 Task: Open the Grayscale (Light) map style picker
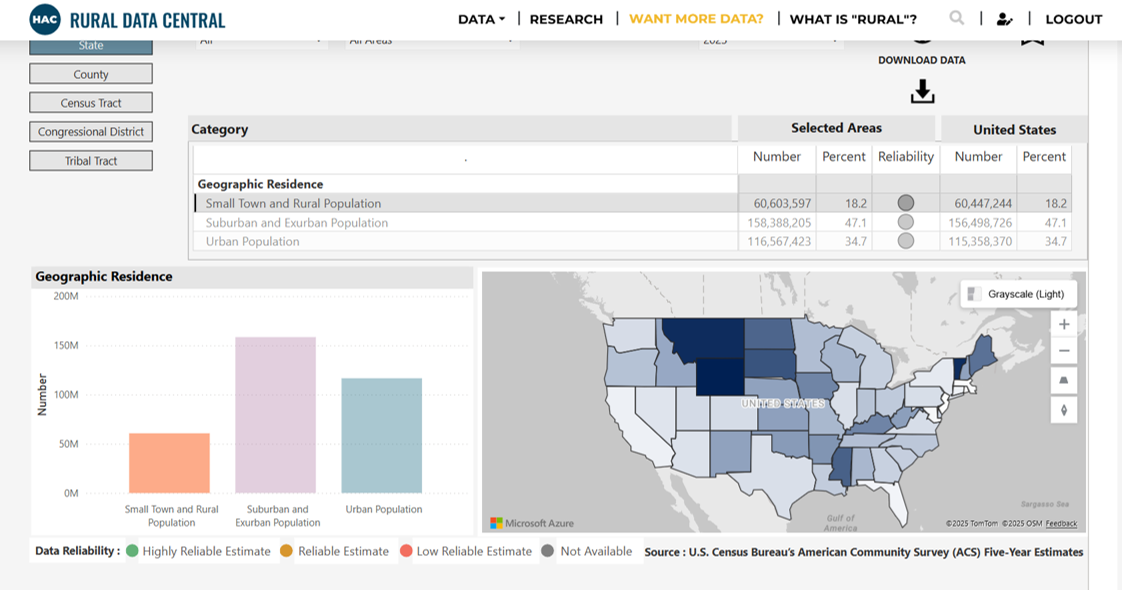(x=1018, y=294)
